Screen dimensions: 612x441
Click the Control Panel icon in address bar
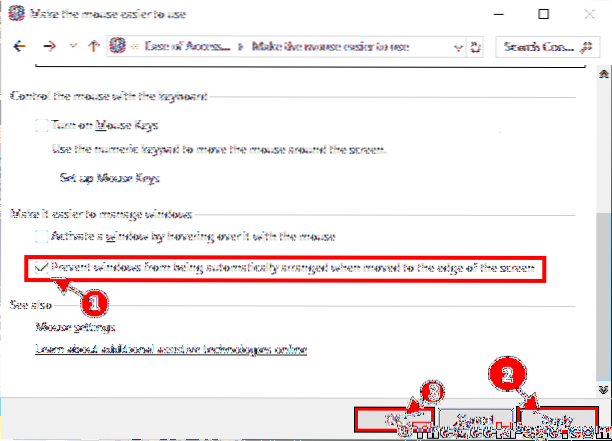117,46
